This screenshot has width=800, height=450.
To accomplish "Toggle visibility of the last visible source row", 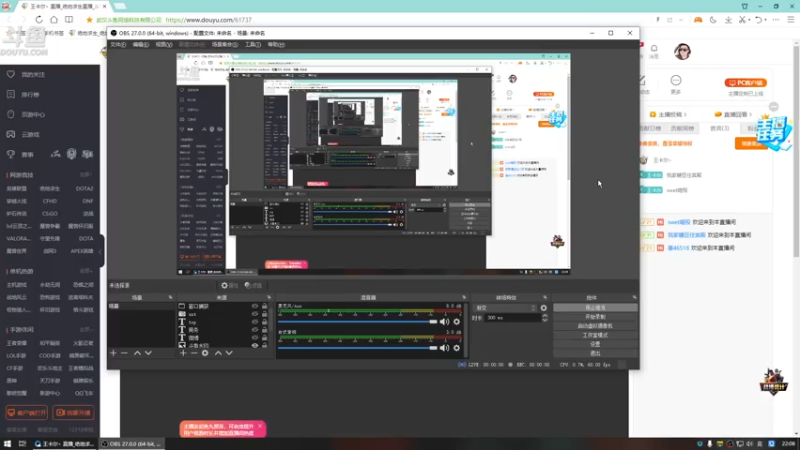I will (x=255, y=345).
